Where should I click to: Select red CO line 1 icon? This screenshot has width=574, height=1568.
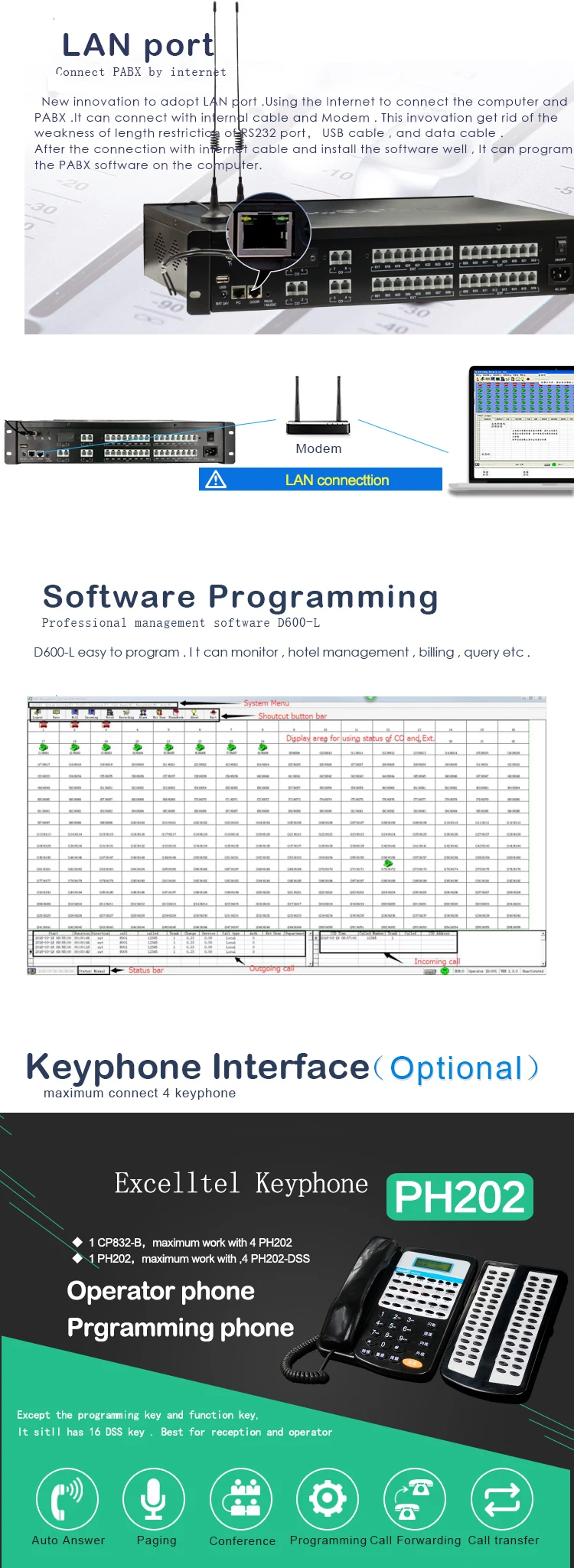(x=43, y=724)
